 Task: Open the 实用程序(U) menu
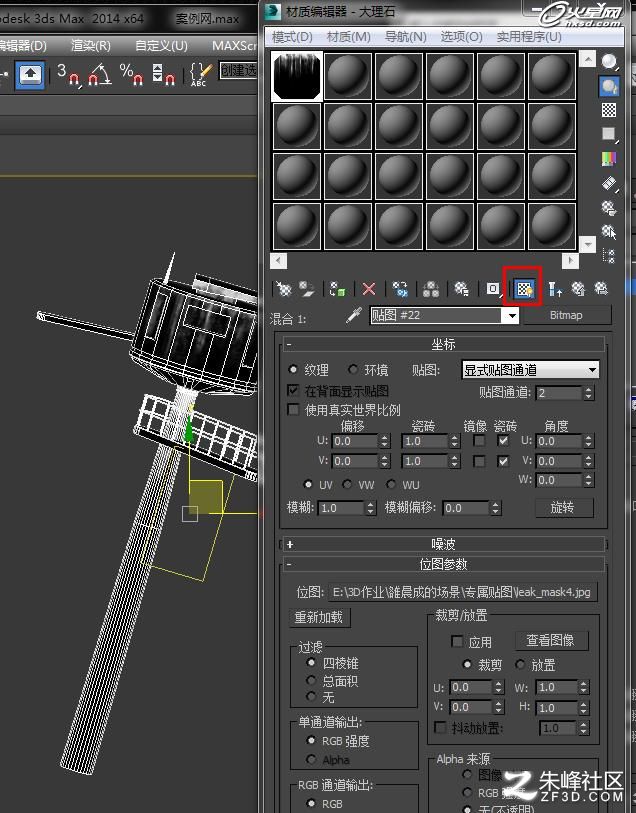coord(529,37)
